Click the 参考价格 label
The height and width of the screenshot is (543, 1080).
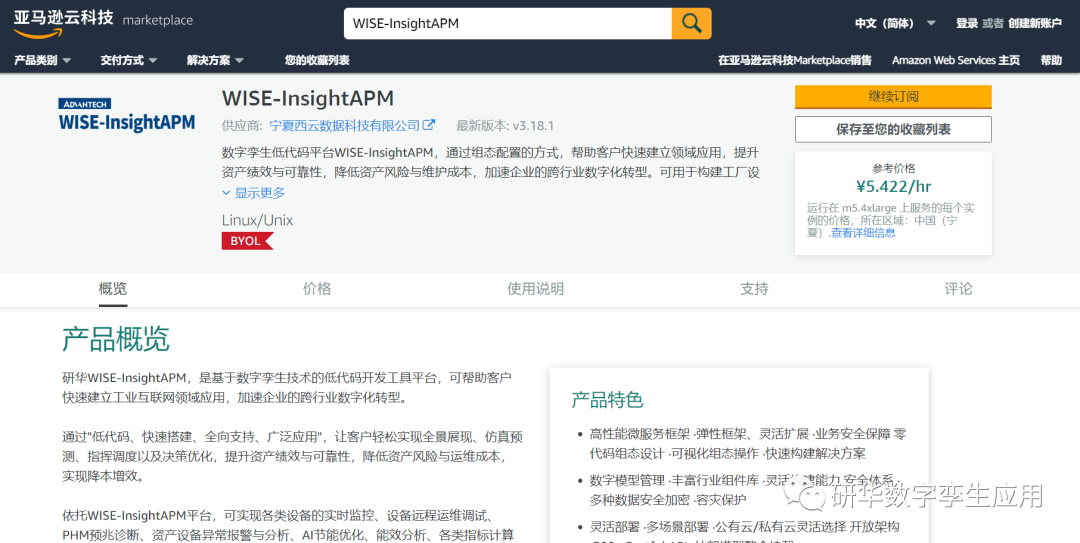click(x=893, y=168)
